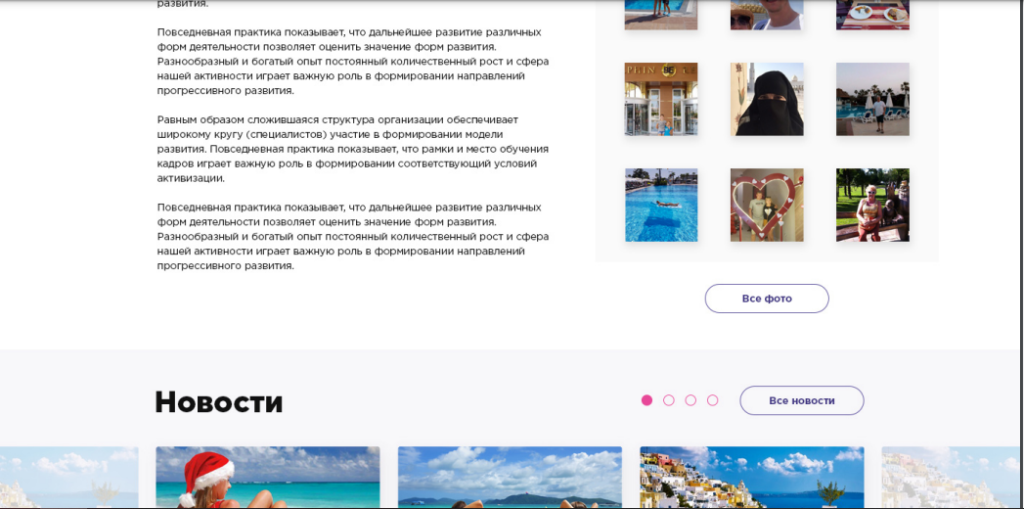Open the cropped food plates photo thumbnail
Image resolution: width=1024 pixels, height=509 pixels.
tap(872, 15)
